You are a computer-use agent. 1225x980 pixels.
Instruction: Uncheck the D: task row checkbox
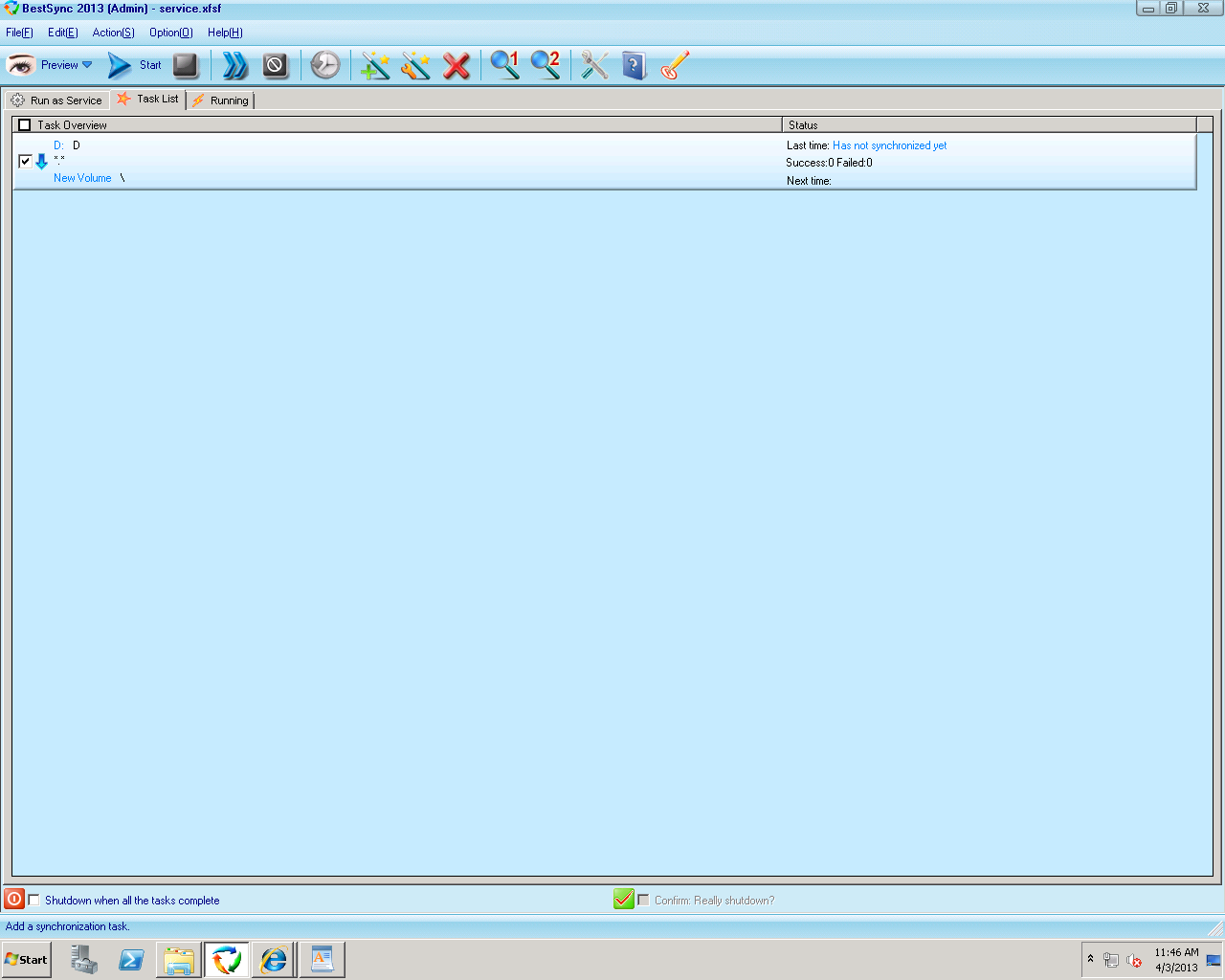[x=25, y=162]
